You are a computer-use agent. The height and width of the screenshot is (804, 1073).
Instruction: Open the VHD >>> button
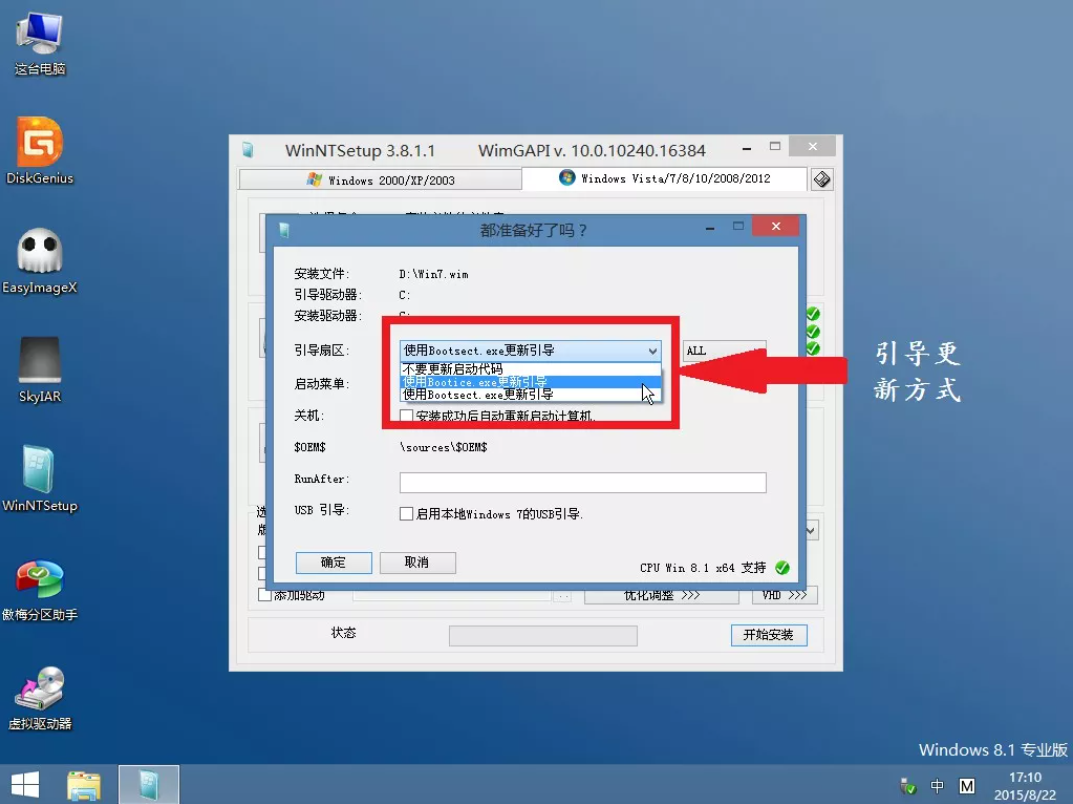(x=785, y=595)
